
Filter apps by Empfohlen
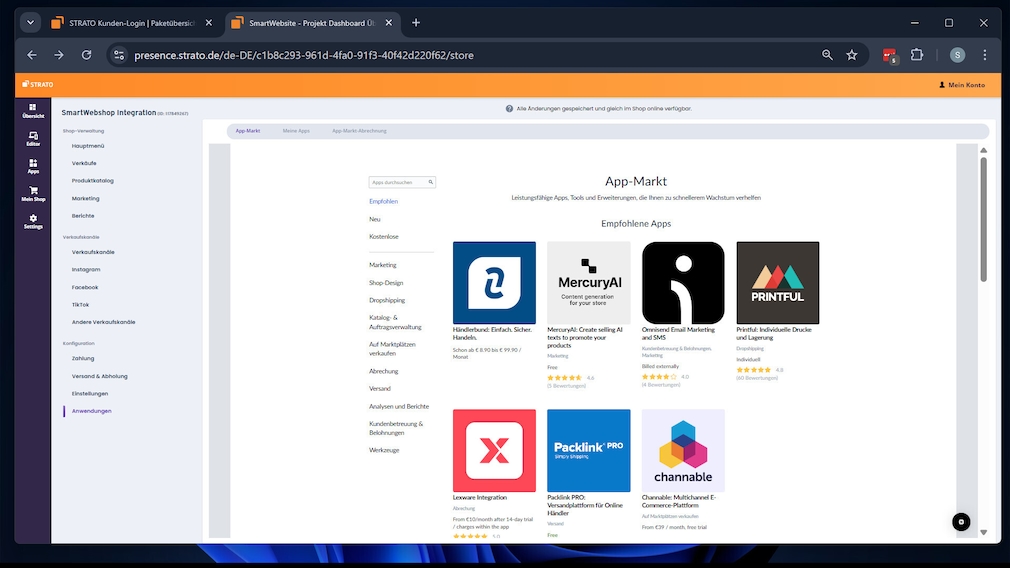pos(383,202)
